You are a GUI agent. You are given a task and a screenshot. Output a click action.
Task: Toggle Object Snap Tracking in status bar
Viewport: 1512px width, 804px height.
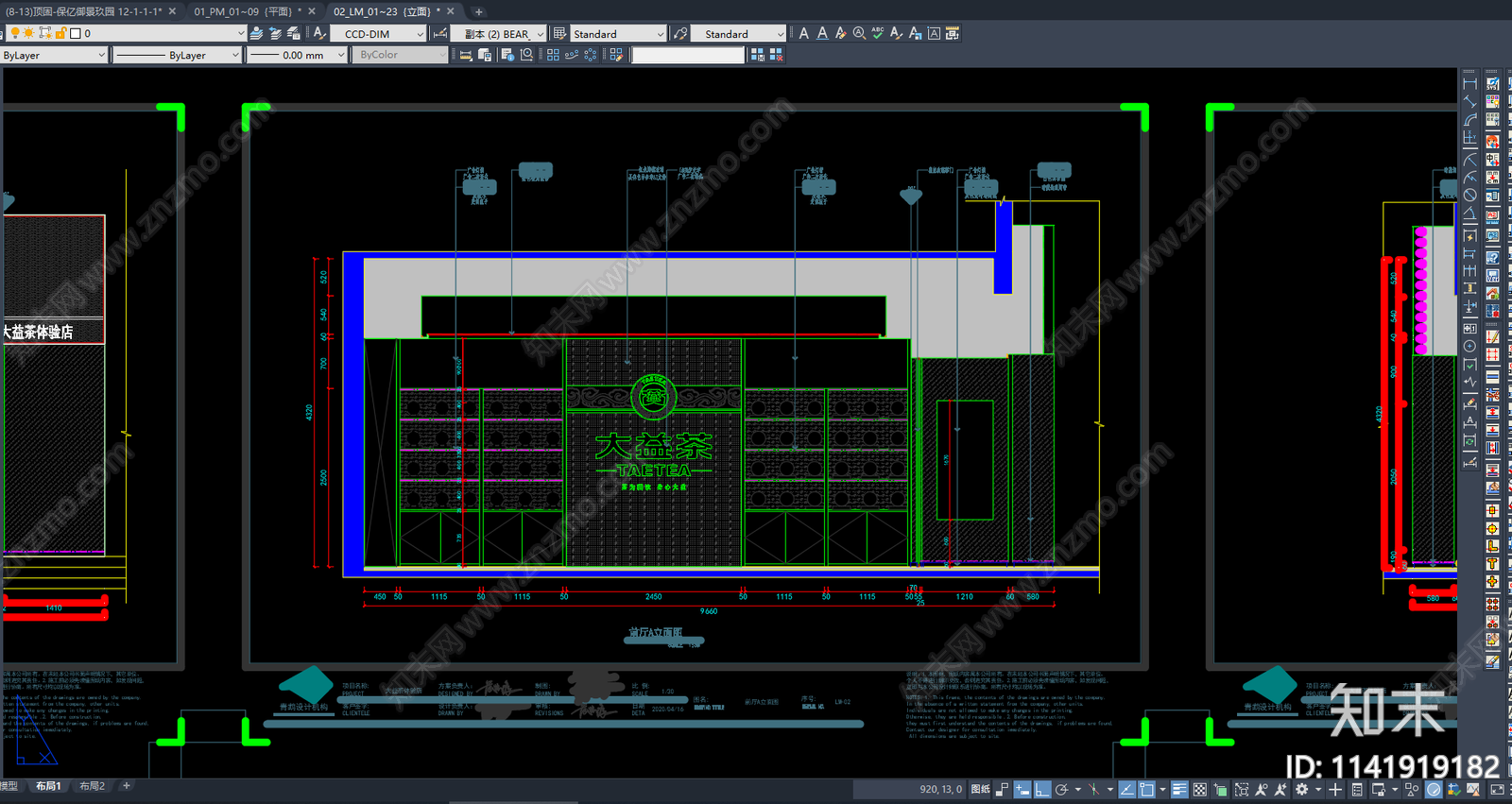pyautogui.click(x=1126, y=789)
